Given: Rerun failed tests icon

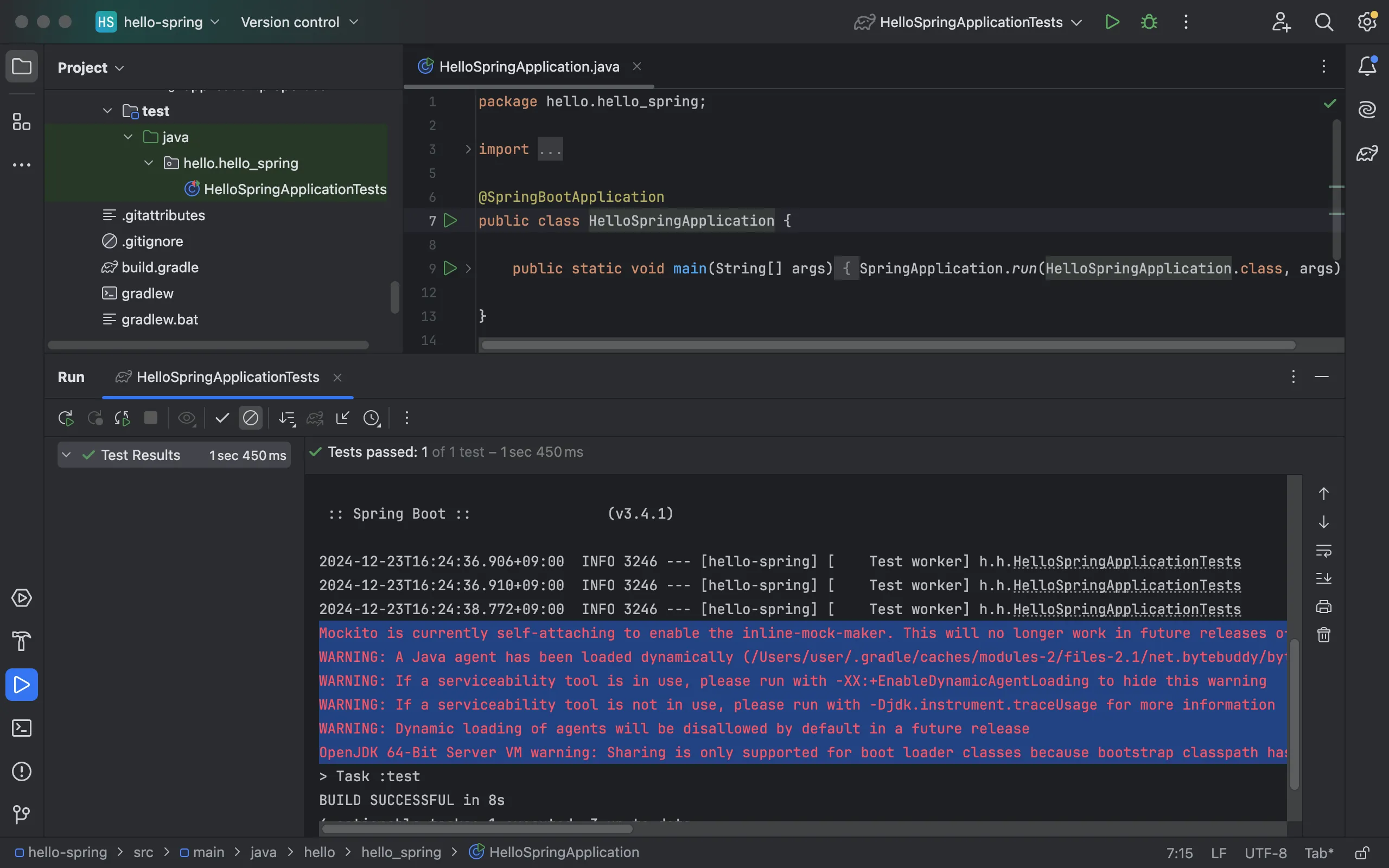Looking at the screenshot, I should (95, 418).
